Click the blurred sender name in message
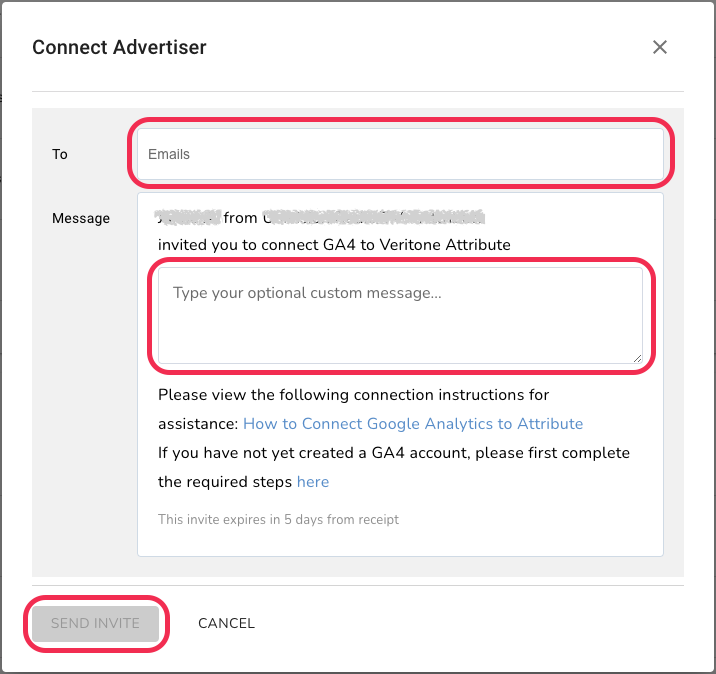This screenshot has width=716, height=674. [x=187, y=216]
